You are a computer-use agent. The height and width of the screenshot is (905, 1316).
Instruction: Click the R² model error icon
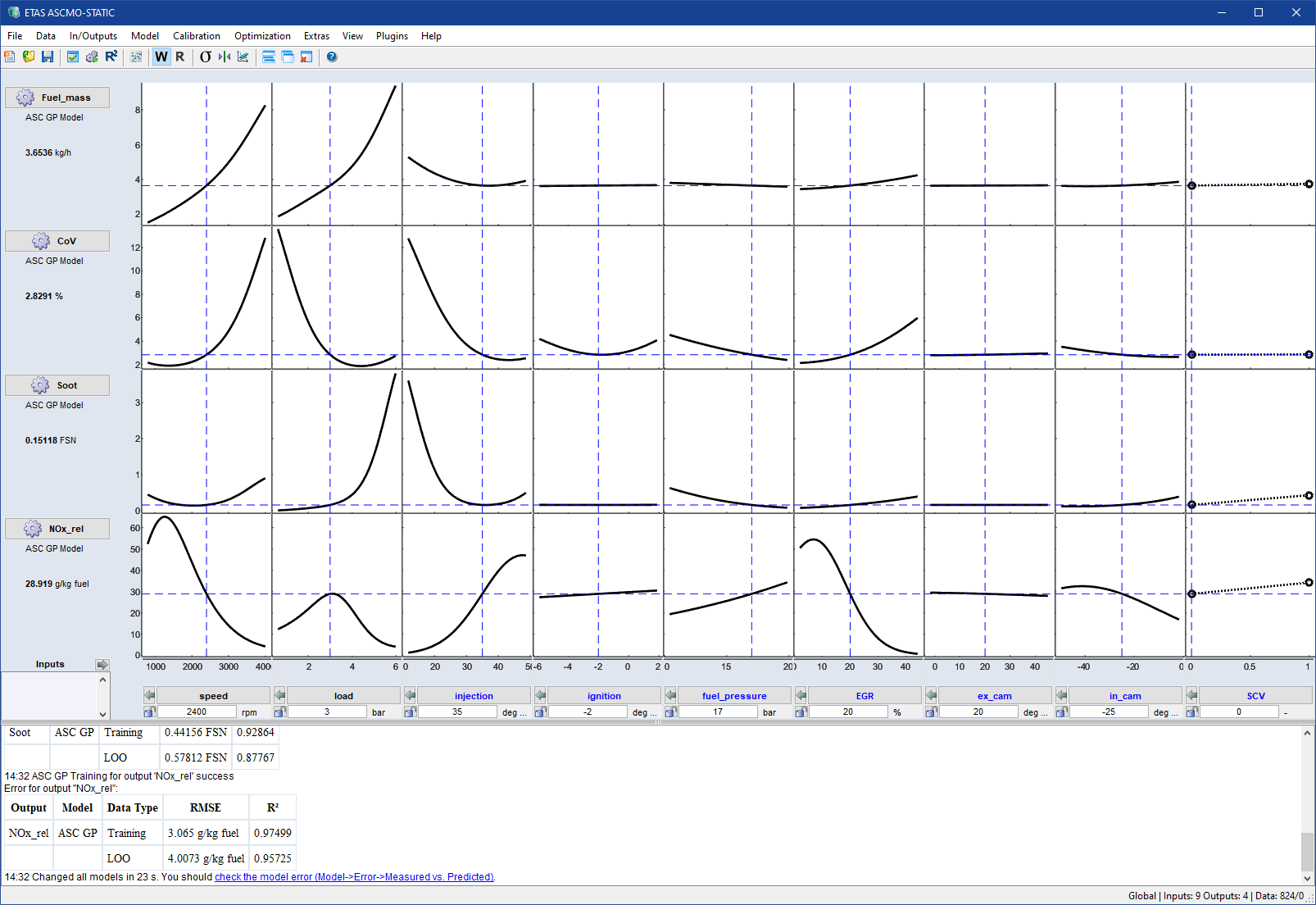click(x=111, y=57)
